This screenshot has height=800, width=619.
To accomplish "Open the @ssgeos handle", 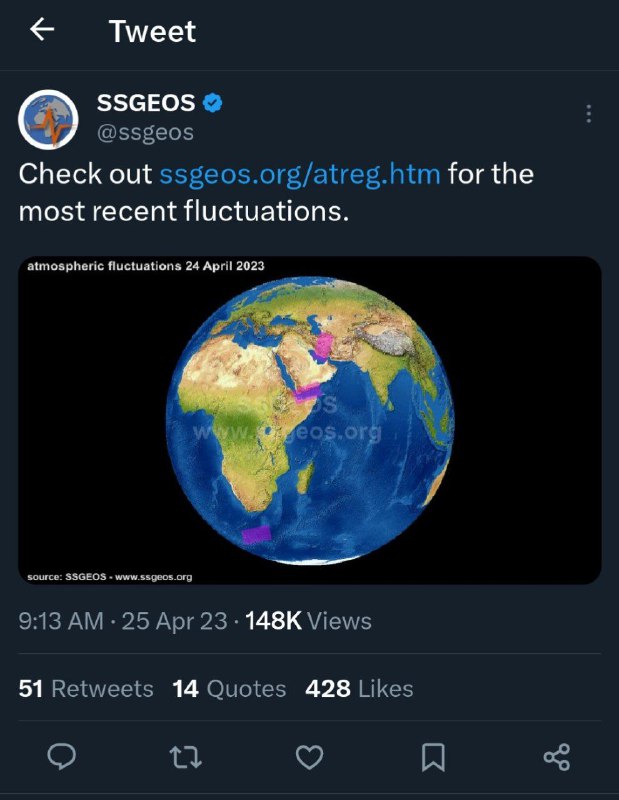I will pos(145,133).
